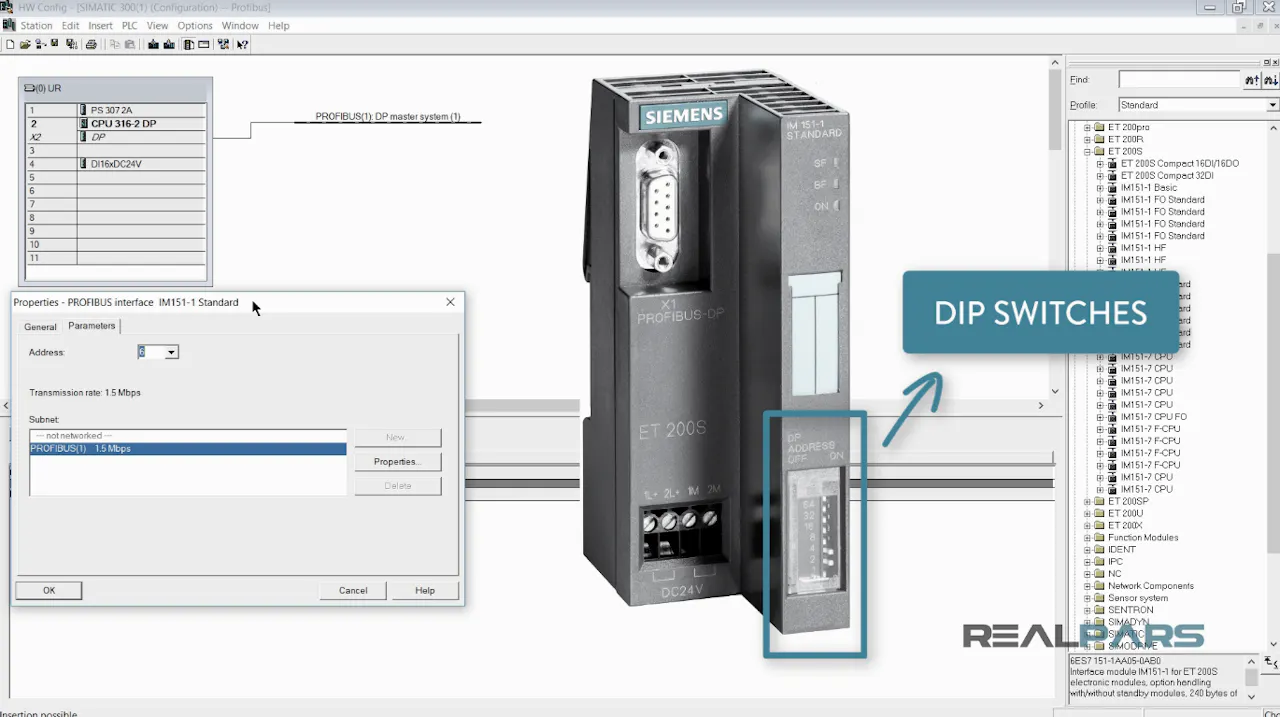Click the IM151-1 Basic module icon
This screenshot has width=1280, height=717.
1112,188
